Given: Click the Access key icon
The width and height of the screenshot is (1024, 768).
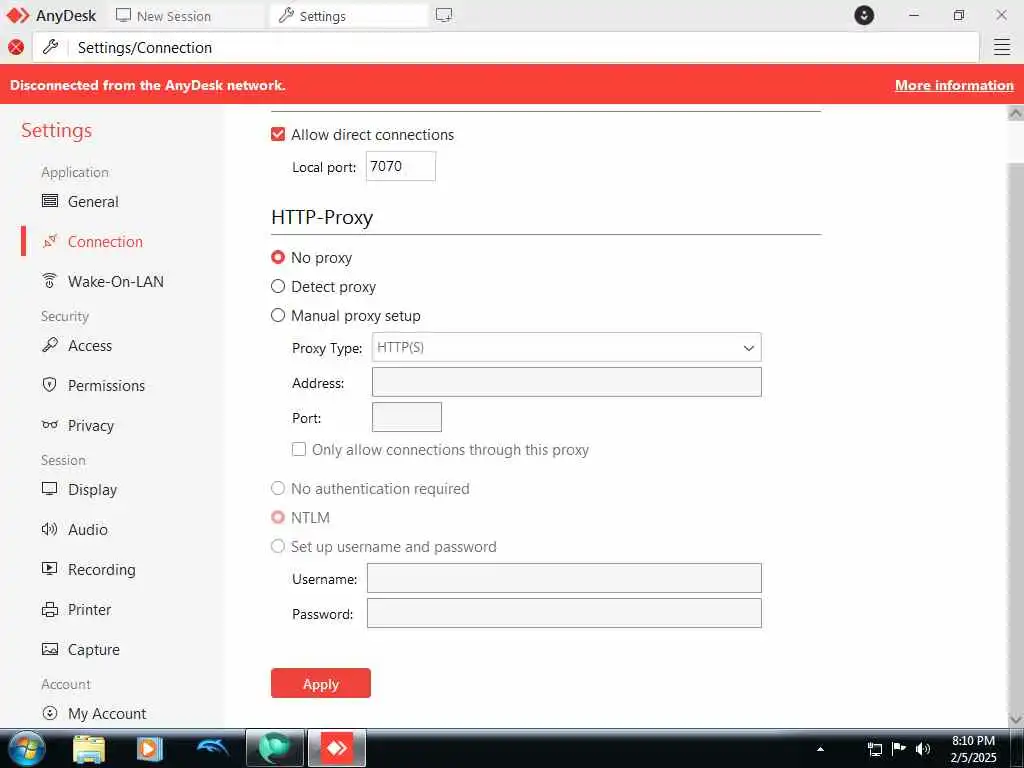Looking at the screenshot, I should point(50,345).
